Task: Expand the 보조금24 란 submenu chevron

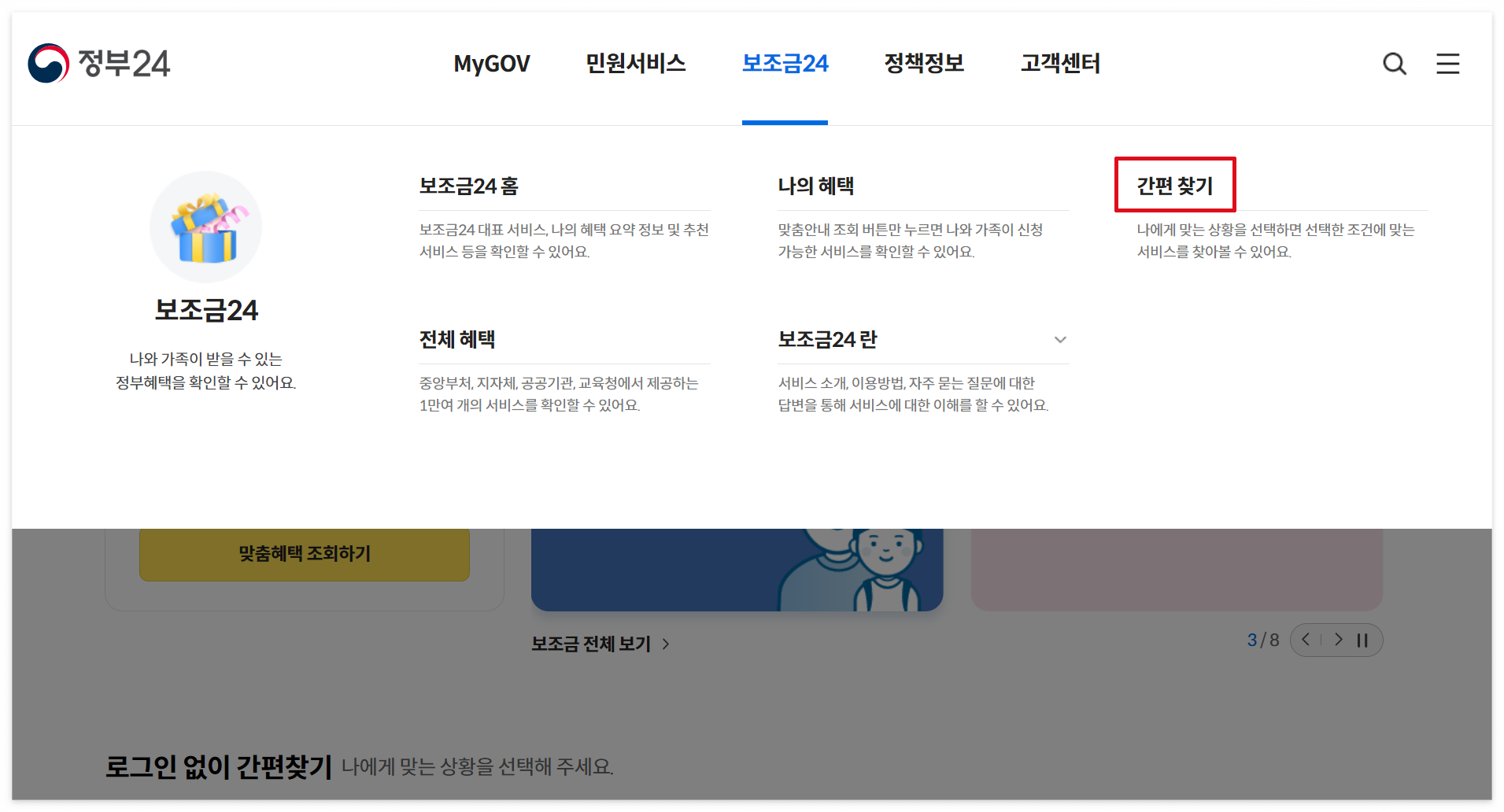Action: pyautogui.click(x=1060, y=340)
